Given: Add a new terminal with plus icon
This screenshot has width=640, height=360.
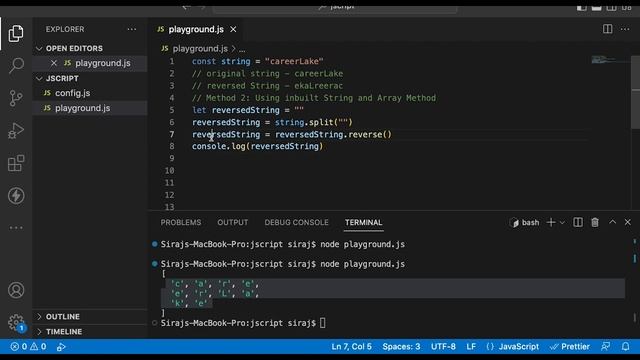Looking at the screenshot, I should [x=551, y=222].
